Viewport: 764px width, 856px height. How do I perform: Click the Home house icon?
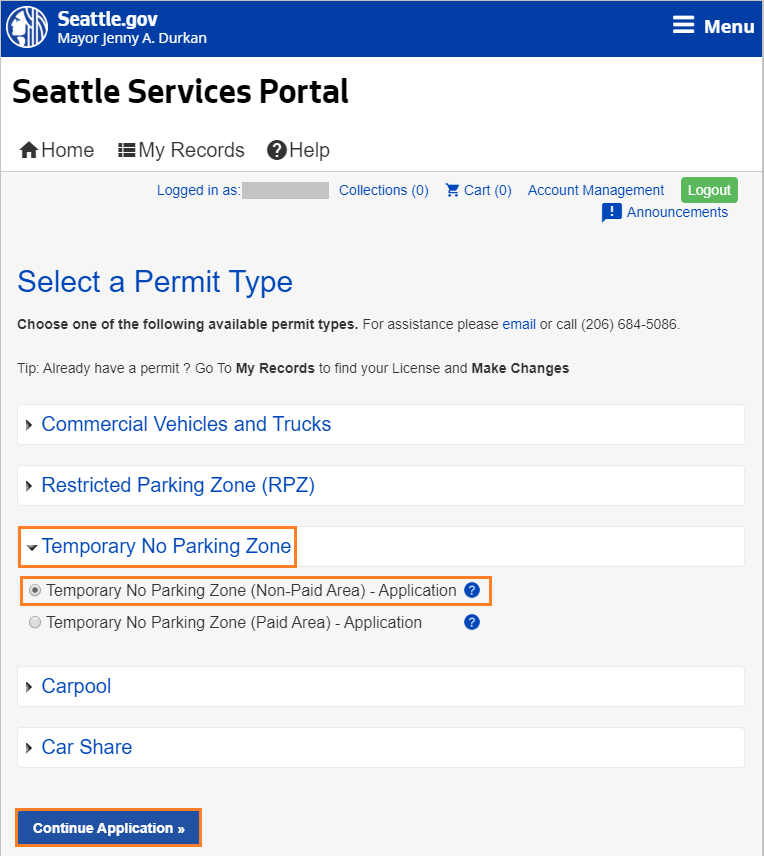[x=29, y=150]
